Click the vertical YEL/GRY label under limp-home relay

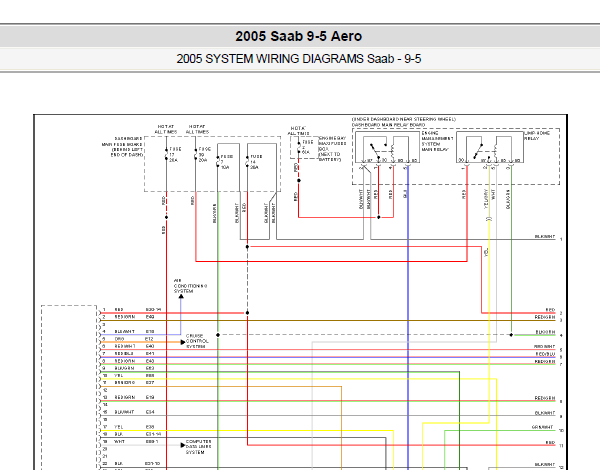[486, 199]
